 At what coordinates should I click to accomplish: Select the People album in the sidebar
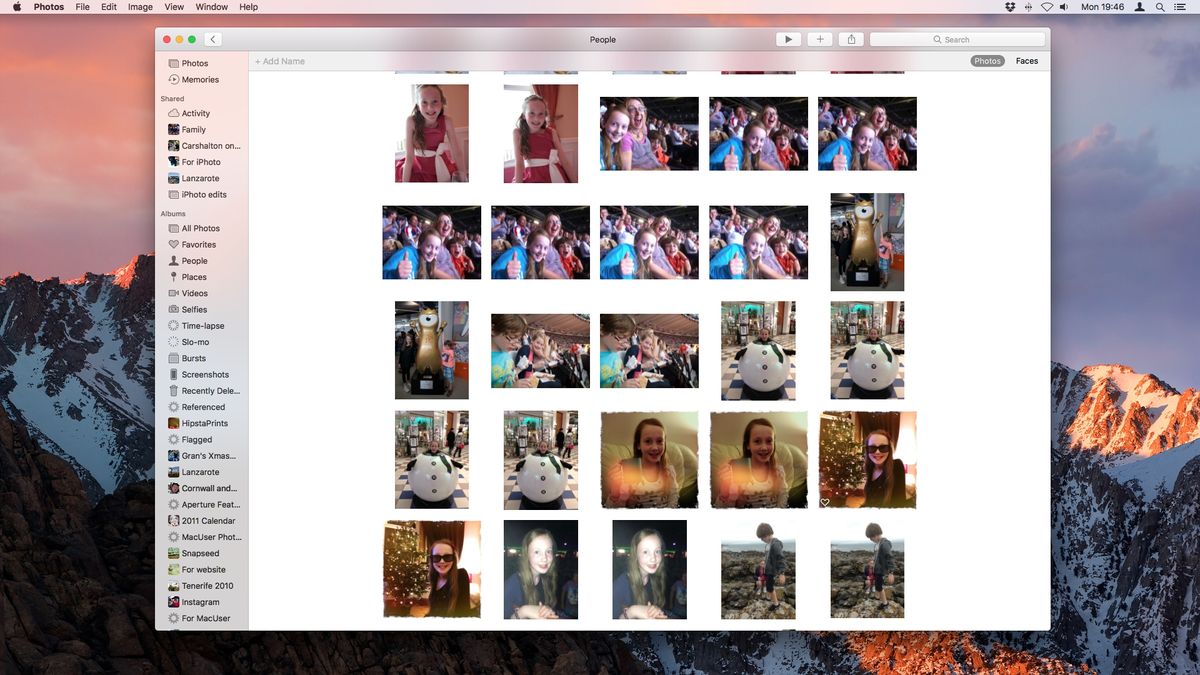(x=192, y=260)
